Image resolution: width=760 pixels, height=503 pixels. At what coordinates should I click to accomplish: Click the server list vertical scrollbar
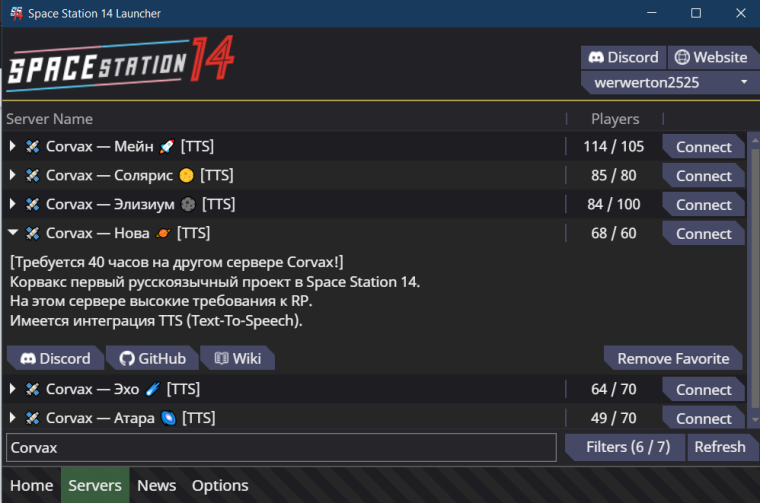(x=755, y=279)
